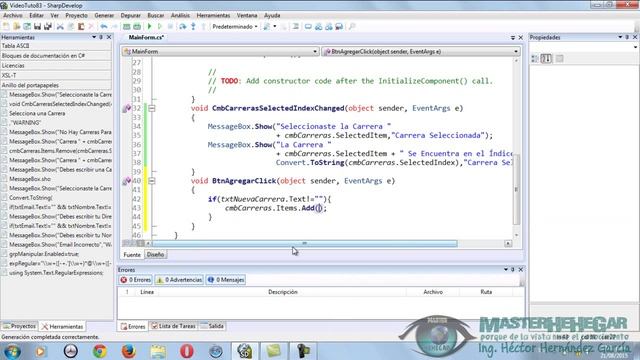Switch Propiedades to alphabetical view
The image size is (640, 360).
(546, 59)
